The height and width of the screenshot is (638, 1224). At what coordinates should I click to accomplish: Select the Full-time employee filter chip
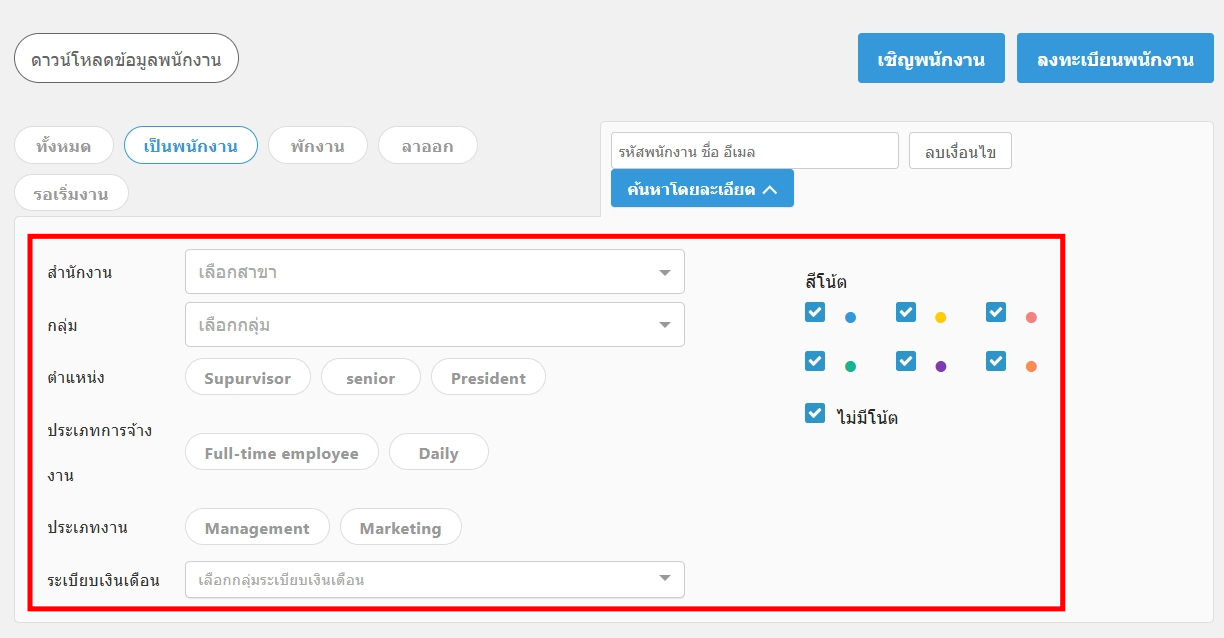pos(281,453)
